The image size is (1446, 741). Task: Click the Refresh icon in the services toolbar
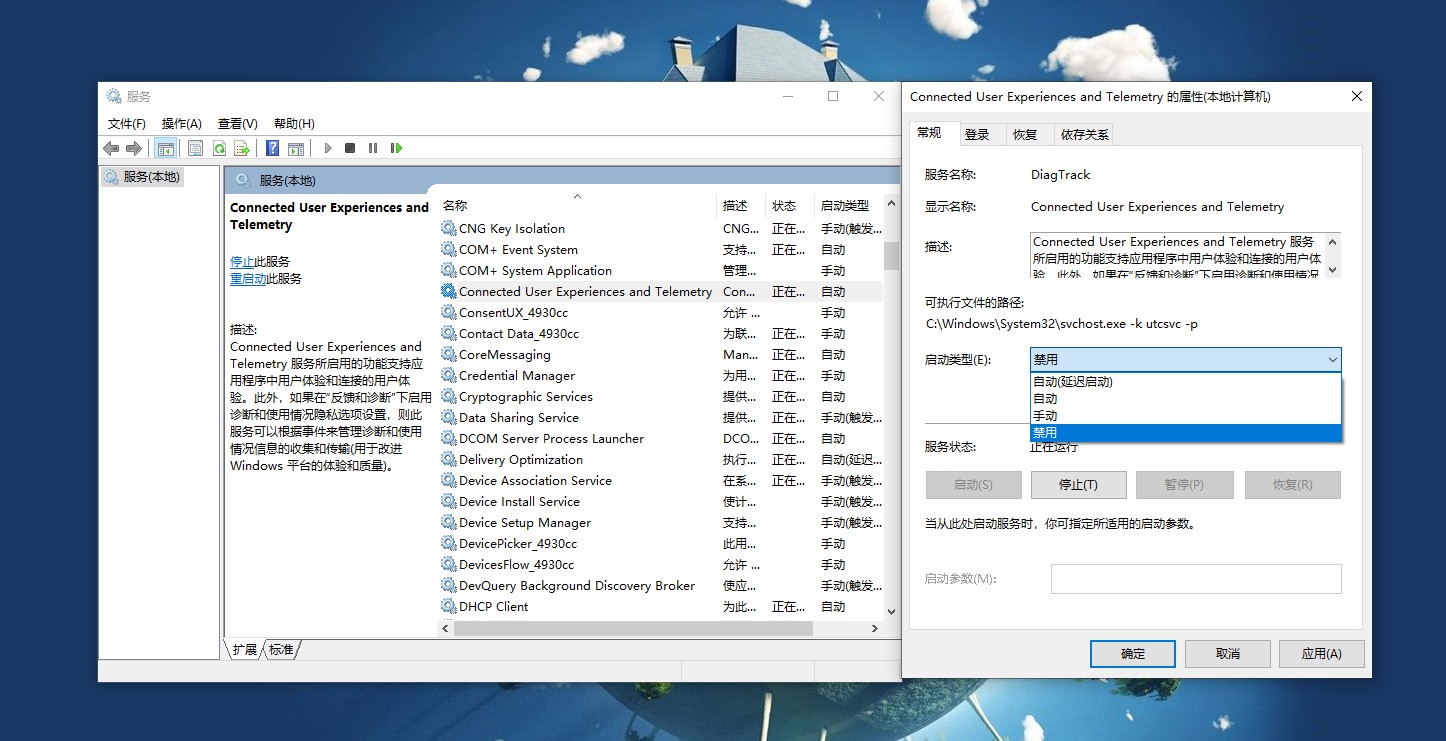click(x=219, y=148)
